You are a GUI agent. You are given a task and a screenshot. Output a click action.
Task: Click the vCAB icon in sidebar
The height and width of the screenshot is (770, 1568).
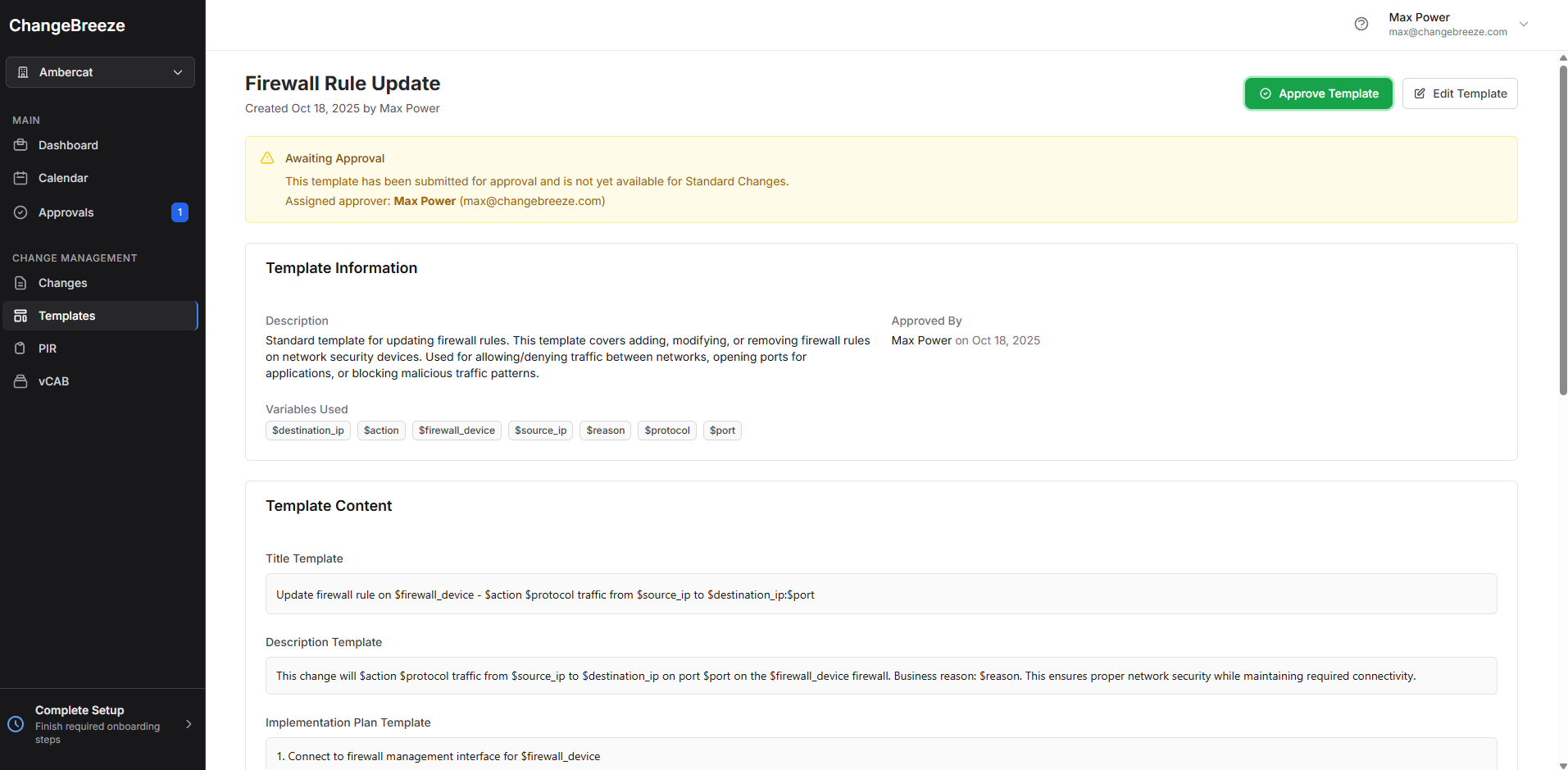(x=21, y=381)
